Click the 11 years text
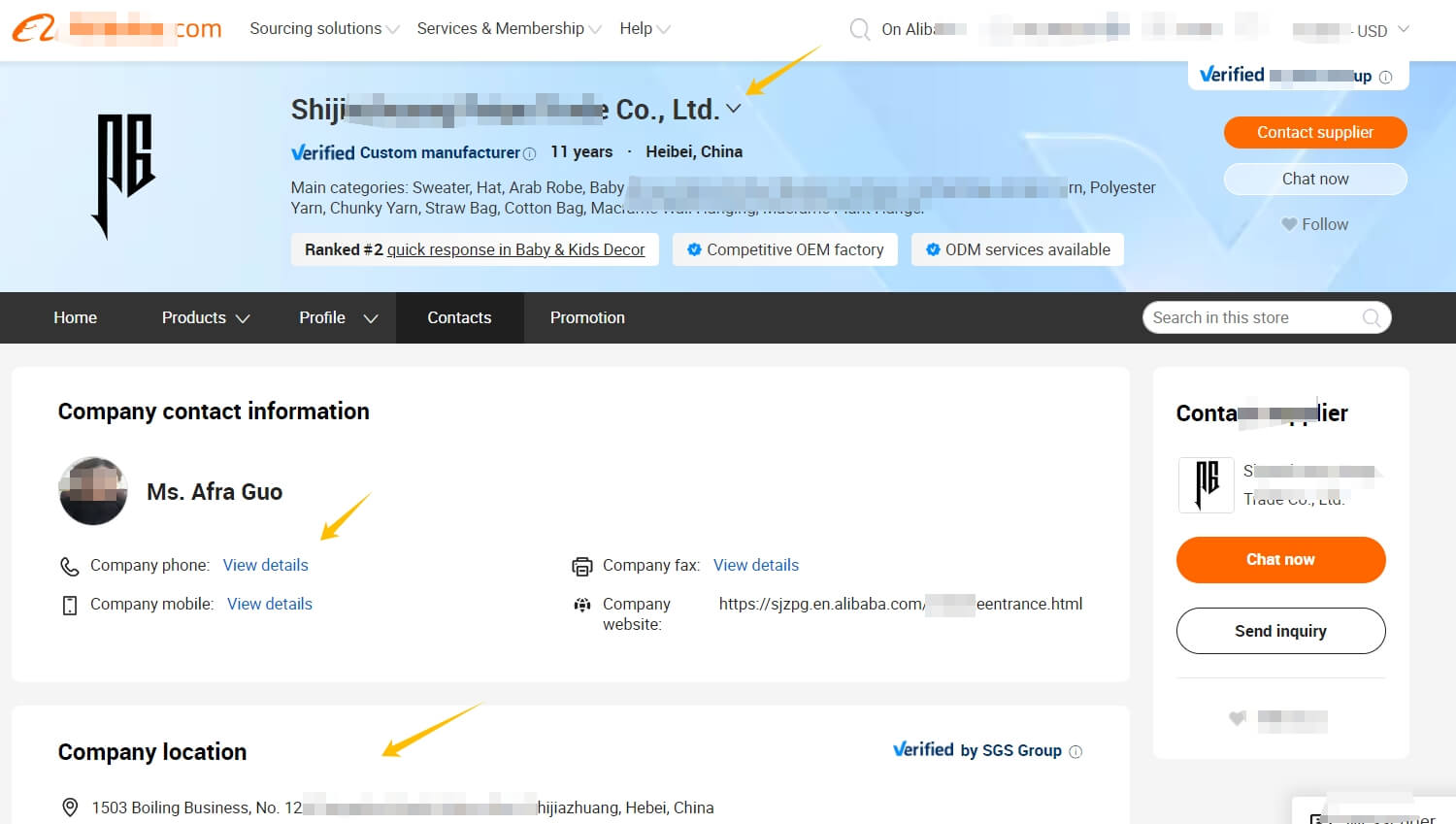Viewport: 1456px width, 824px height. tap(581, 151)
